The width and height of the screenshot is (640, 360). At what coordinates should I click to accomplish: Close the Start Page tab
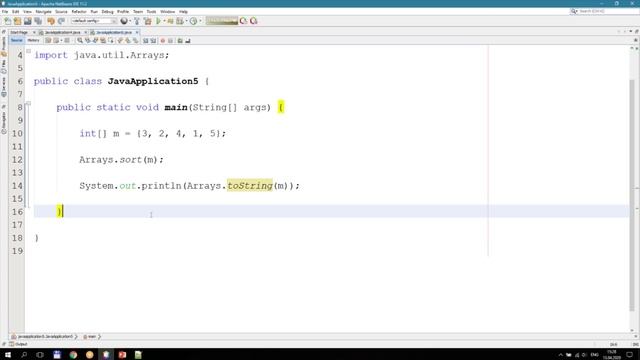(x=34, y=32)
